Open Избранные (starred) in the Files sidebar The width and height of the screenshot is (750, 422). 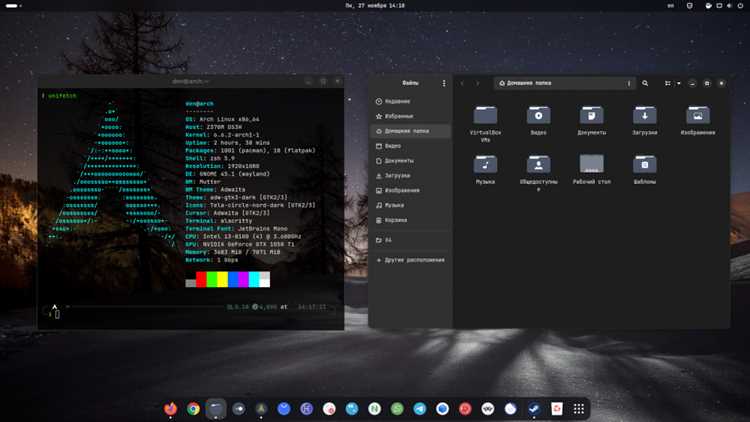pyautogui.click(x=410, y=116)
